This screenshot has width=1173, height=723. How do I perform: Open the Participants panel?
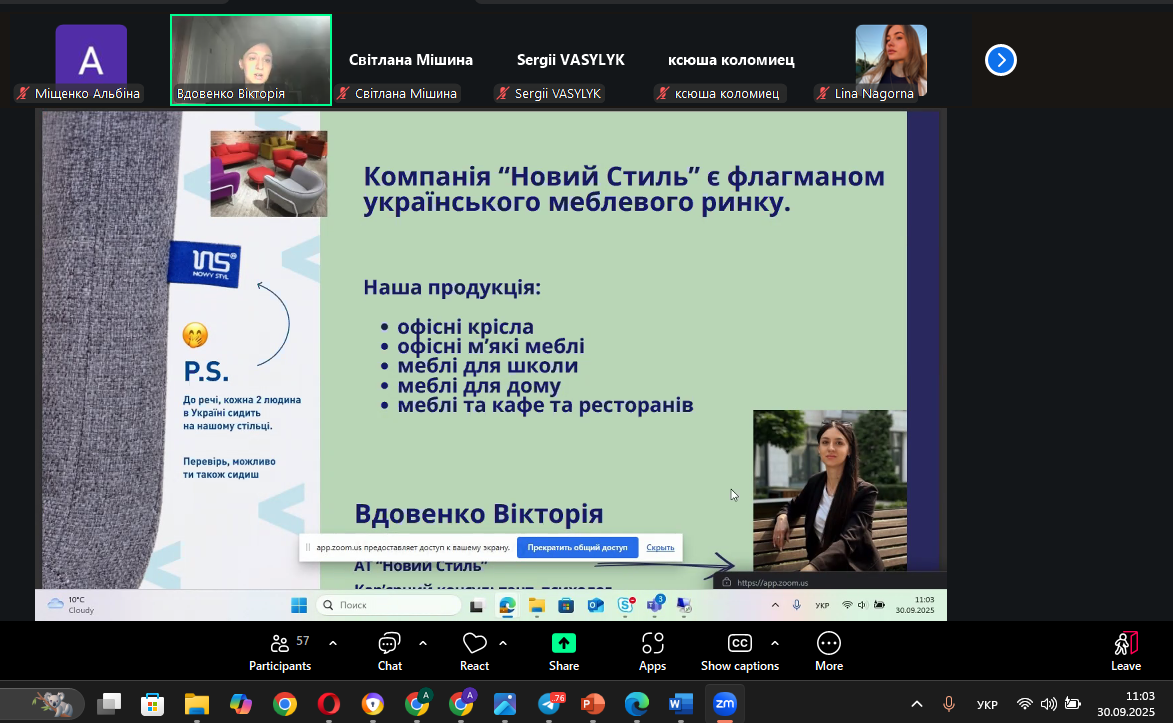280,650
